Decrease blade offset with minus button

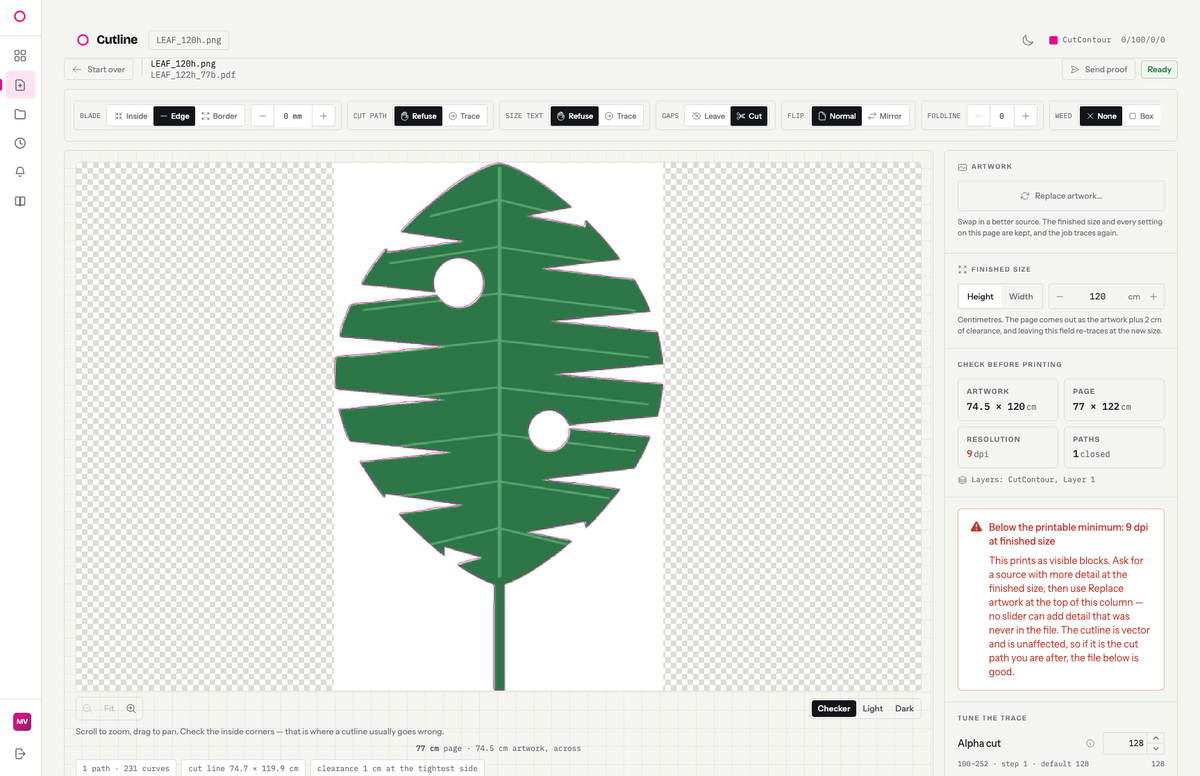click(x=262, y=116)
